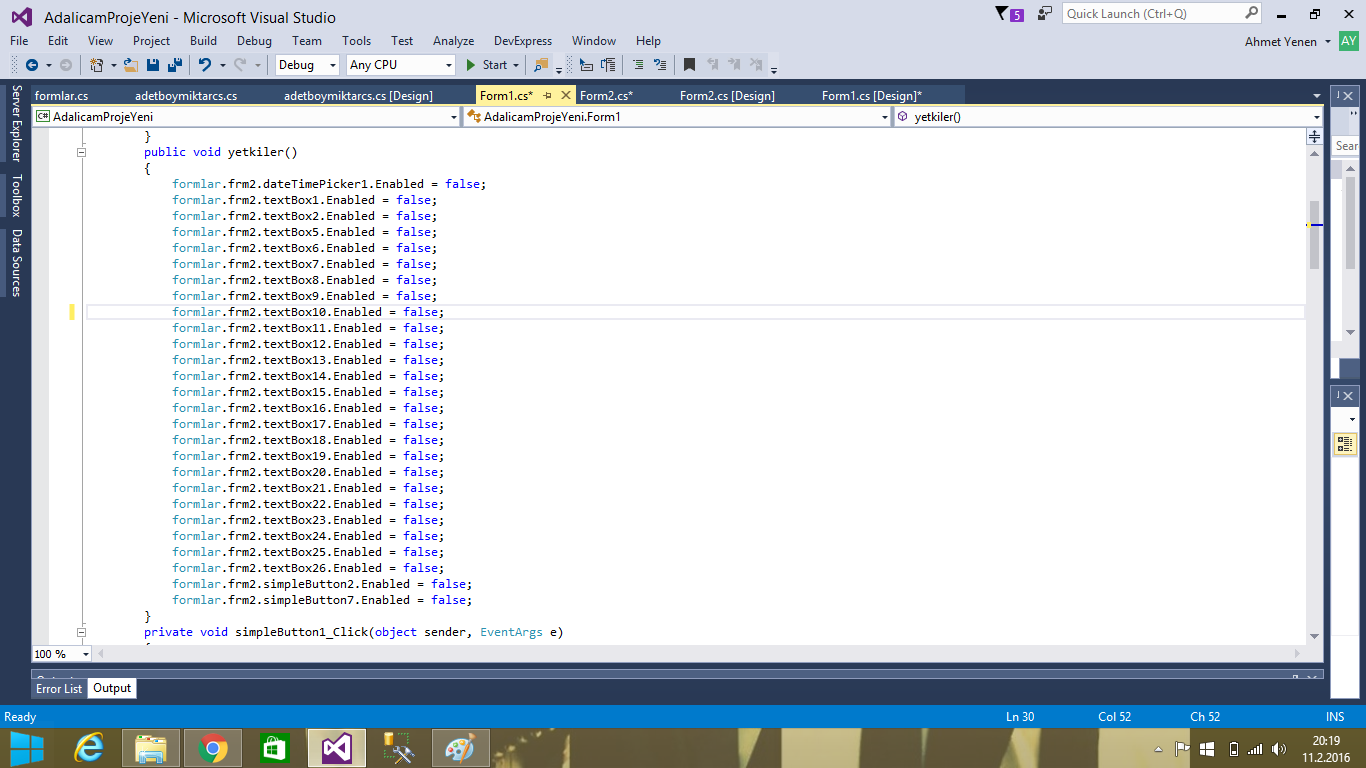Save all open files with Save All icon

173,64
